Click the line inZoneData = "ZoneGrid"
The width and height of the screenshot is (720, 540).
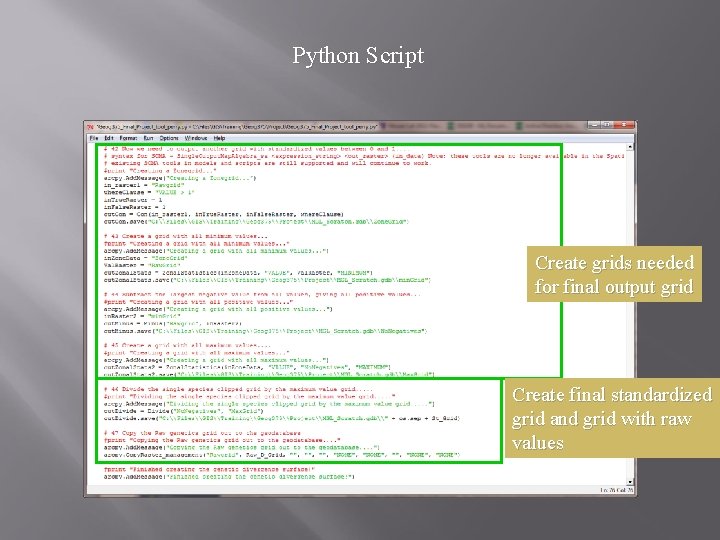[146, 258]
